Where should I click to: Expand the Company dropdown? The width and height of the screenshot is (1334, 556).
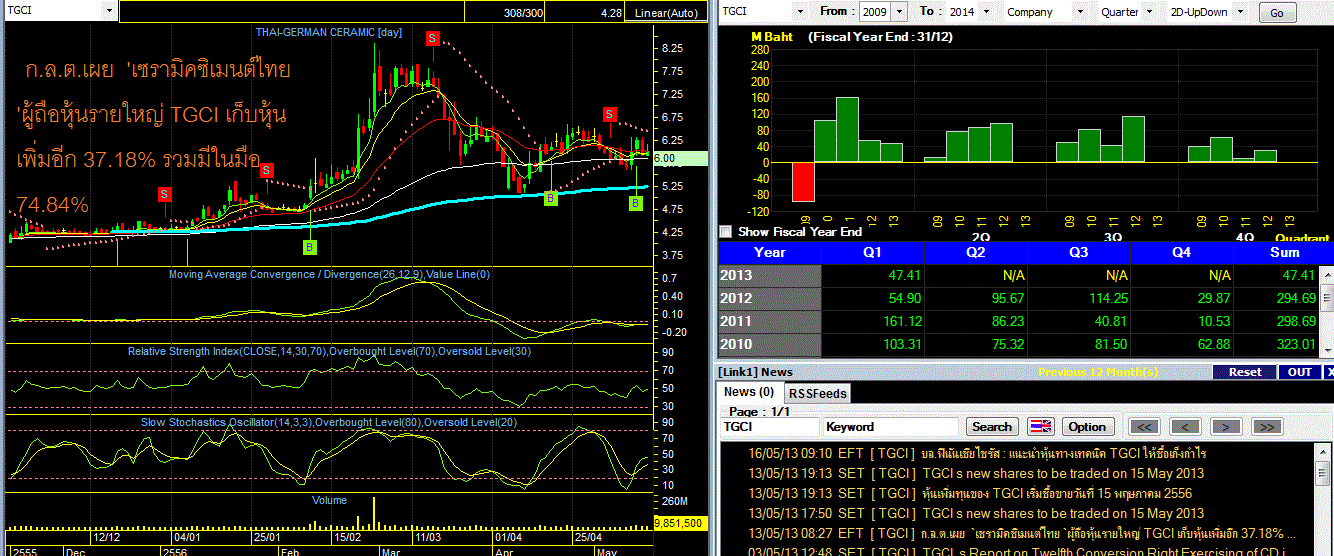(1078, 12)
